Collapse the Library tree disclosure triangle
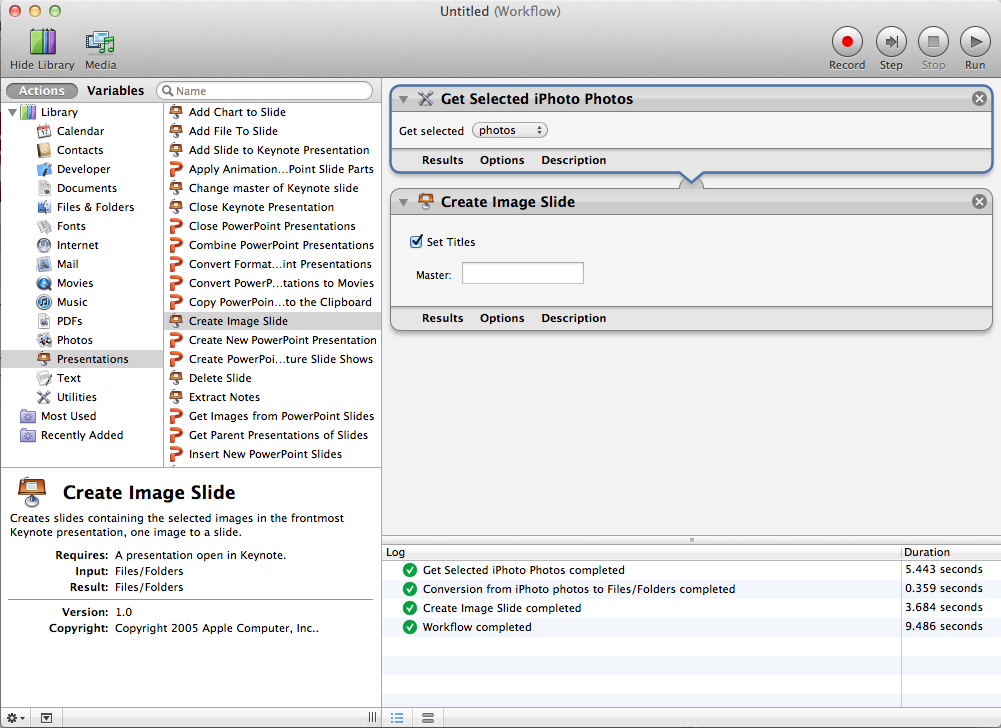 click(x=12, y=112)
